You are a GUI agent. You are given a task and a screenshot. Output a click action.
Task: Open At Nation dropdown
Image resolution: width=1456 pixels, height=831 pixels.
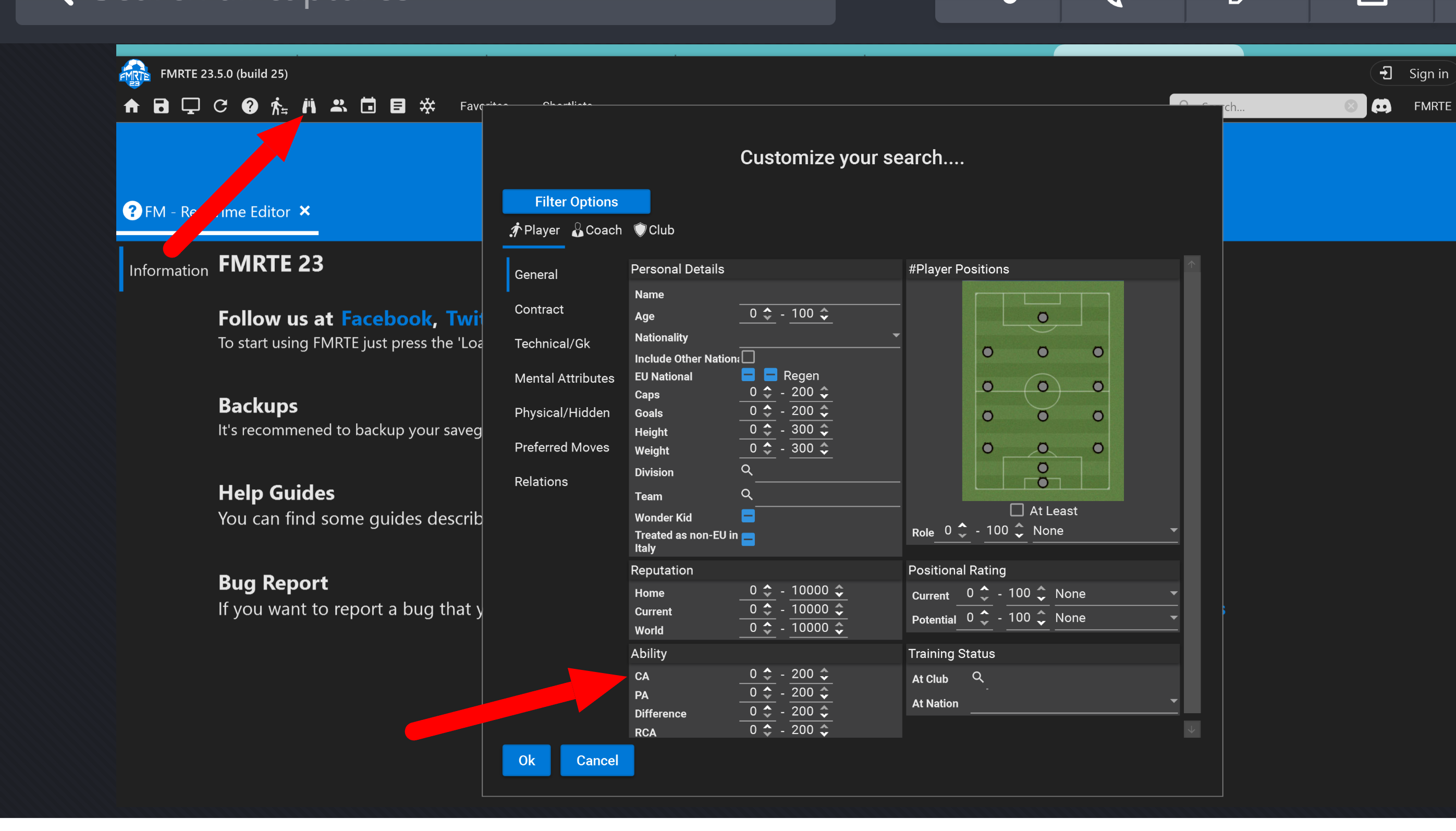[1074, 703]
